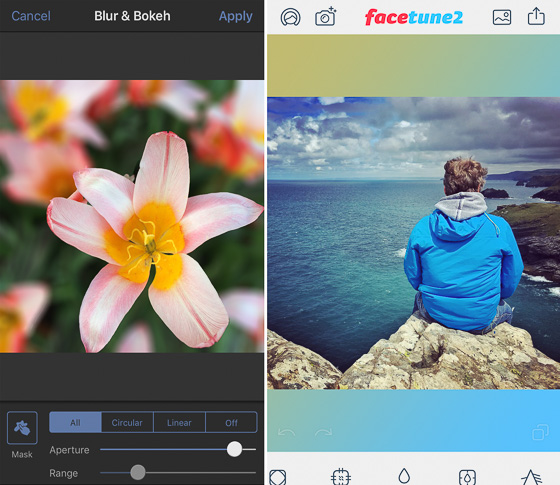The width and height of the screenshot is (560, 485).
Task: Select the framed droplet tool icon
Action: [x=467, y=477]
